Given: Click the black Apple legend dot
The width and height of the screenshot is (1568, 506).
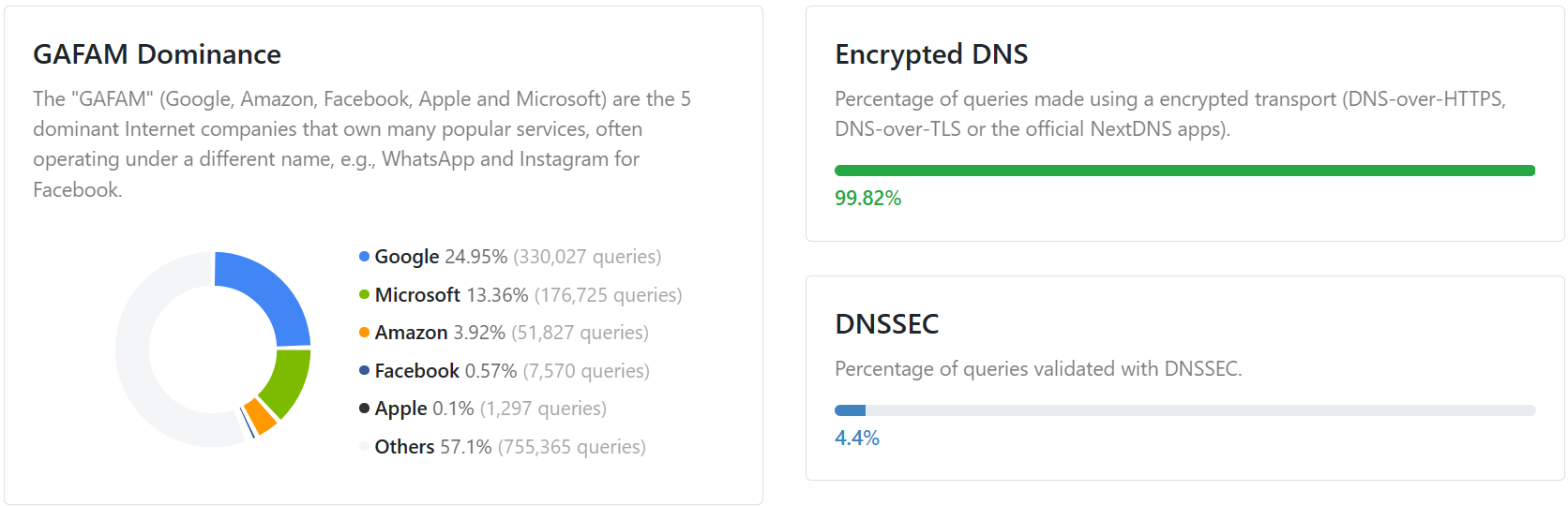Looking at the screenshot, I should pos(364,409).
